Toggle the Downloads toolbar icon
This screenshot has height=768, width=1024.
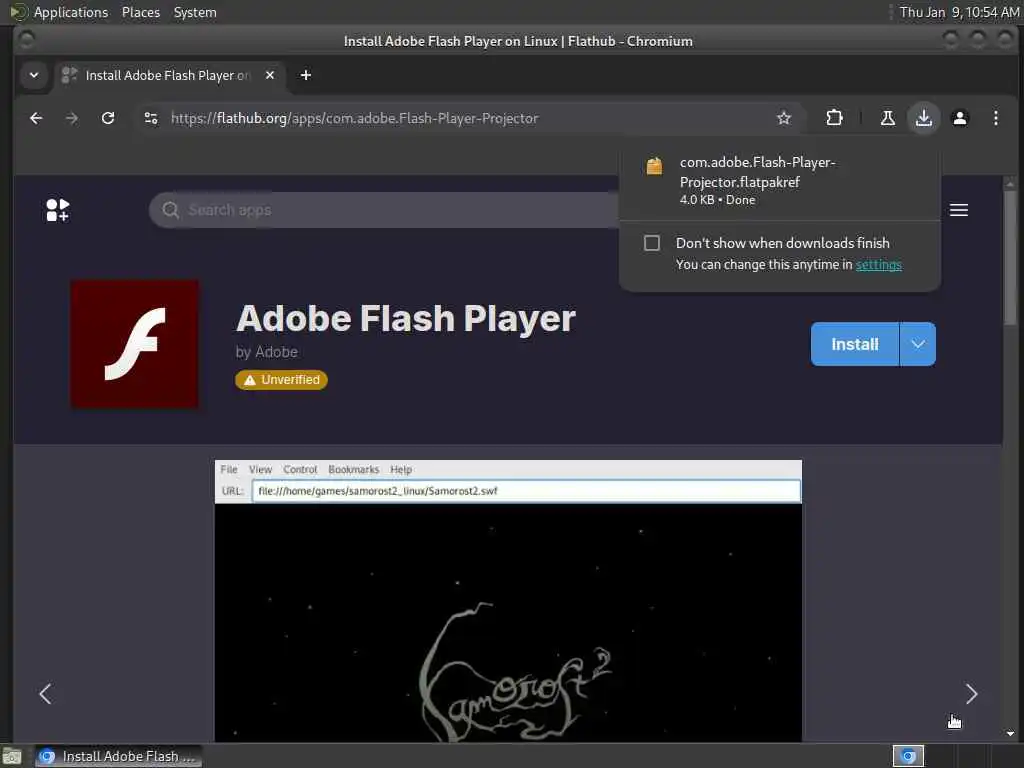click(x=923, y=118)
